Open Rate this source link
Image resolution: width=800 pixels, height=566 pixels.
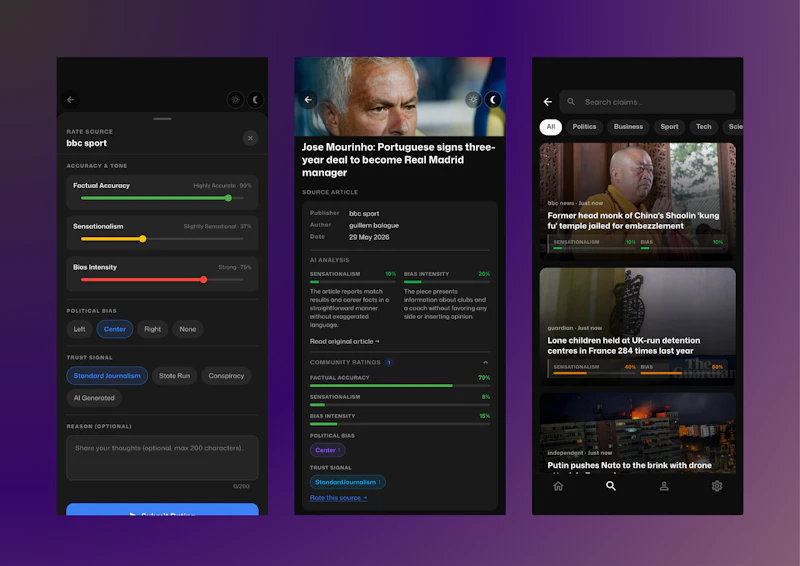pos(338,498)
